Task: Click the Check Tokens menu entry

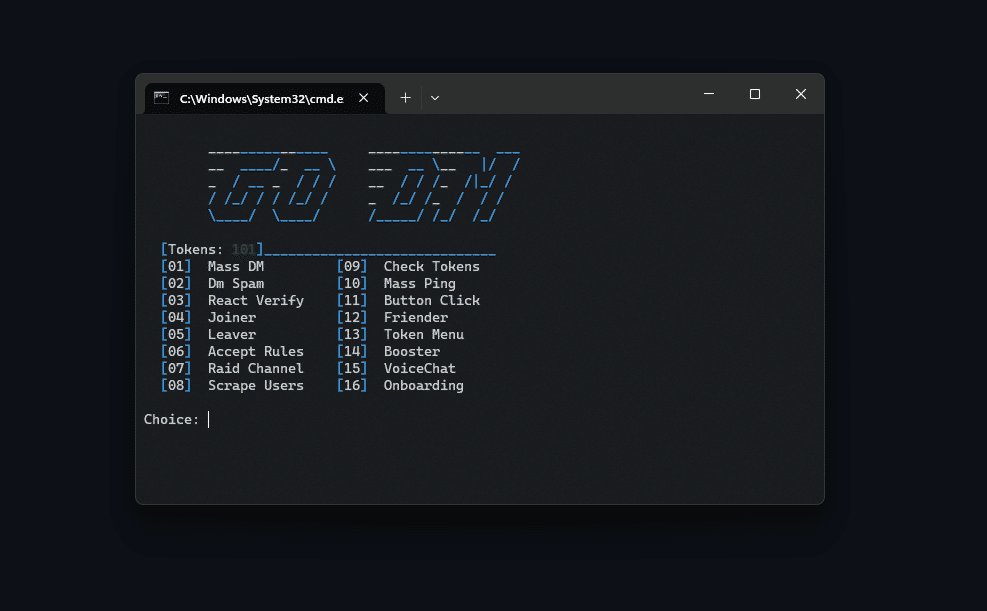Action: pyautogui.click(x=431, y=266)
